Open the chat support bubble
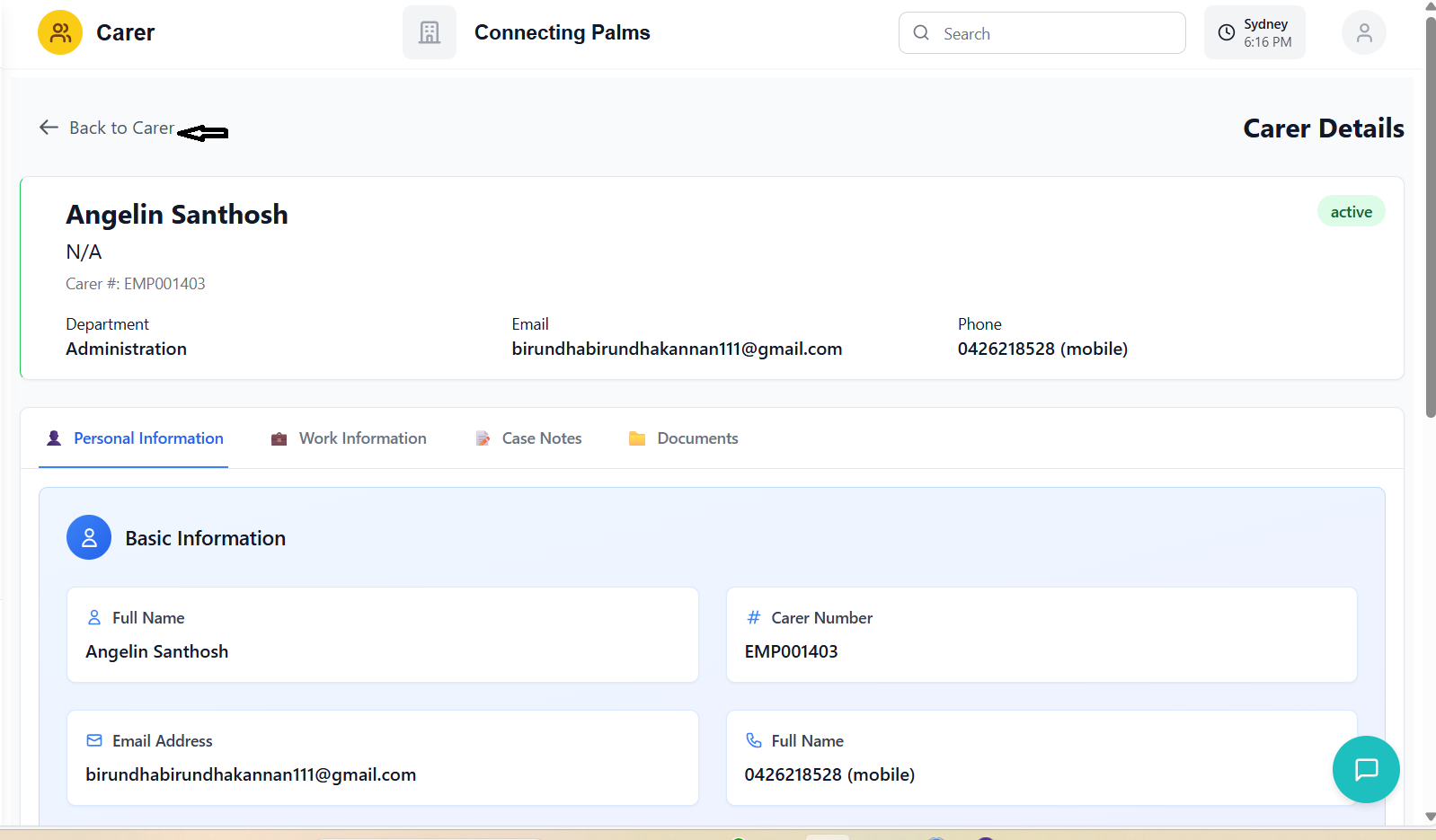Screen dimensions: 1436x840 1365,769
